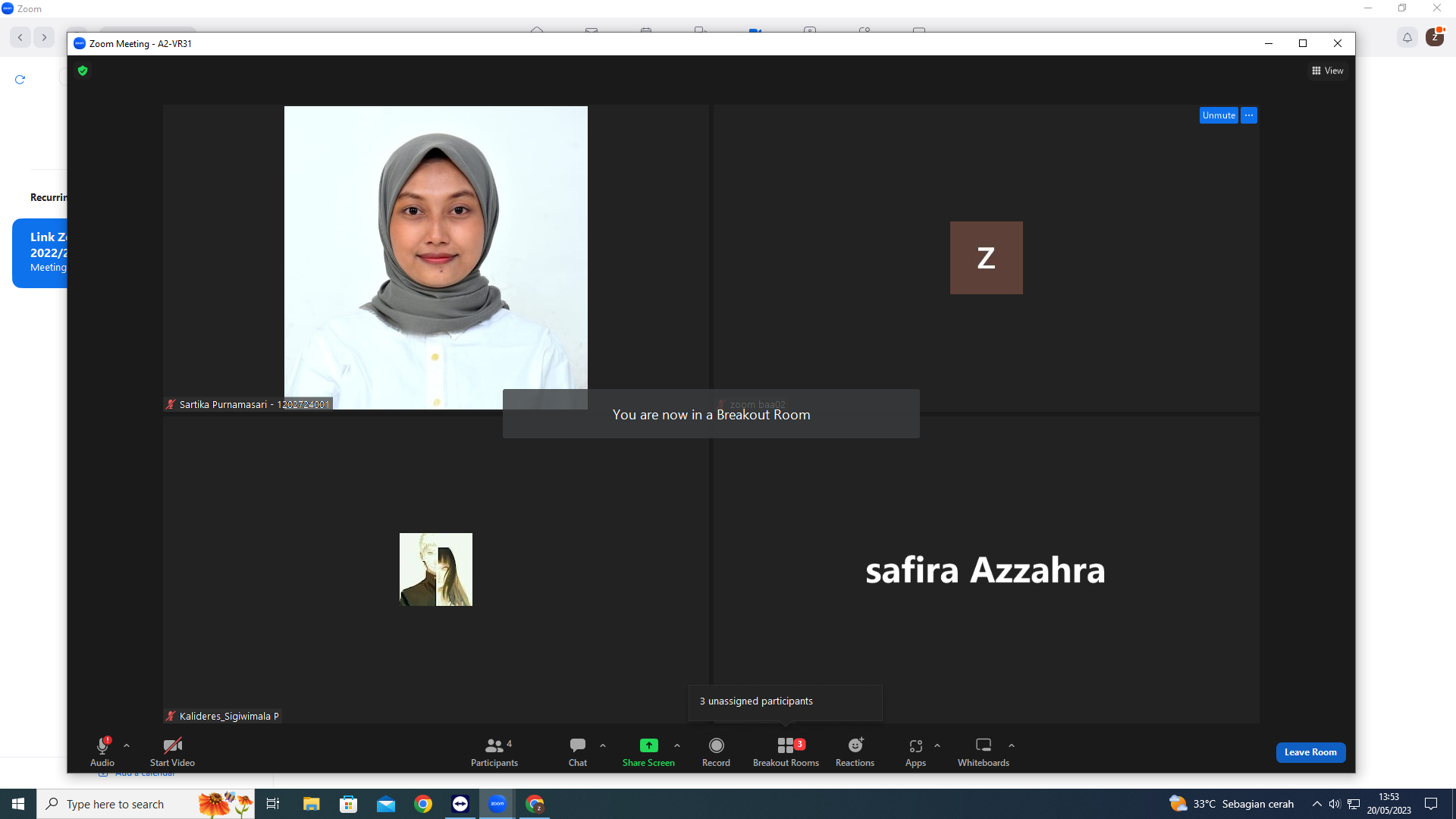Click the Unmute button on the video tile

pyautogui.click(x=1219, y=115)
